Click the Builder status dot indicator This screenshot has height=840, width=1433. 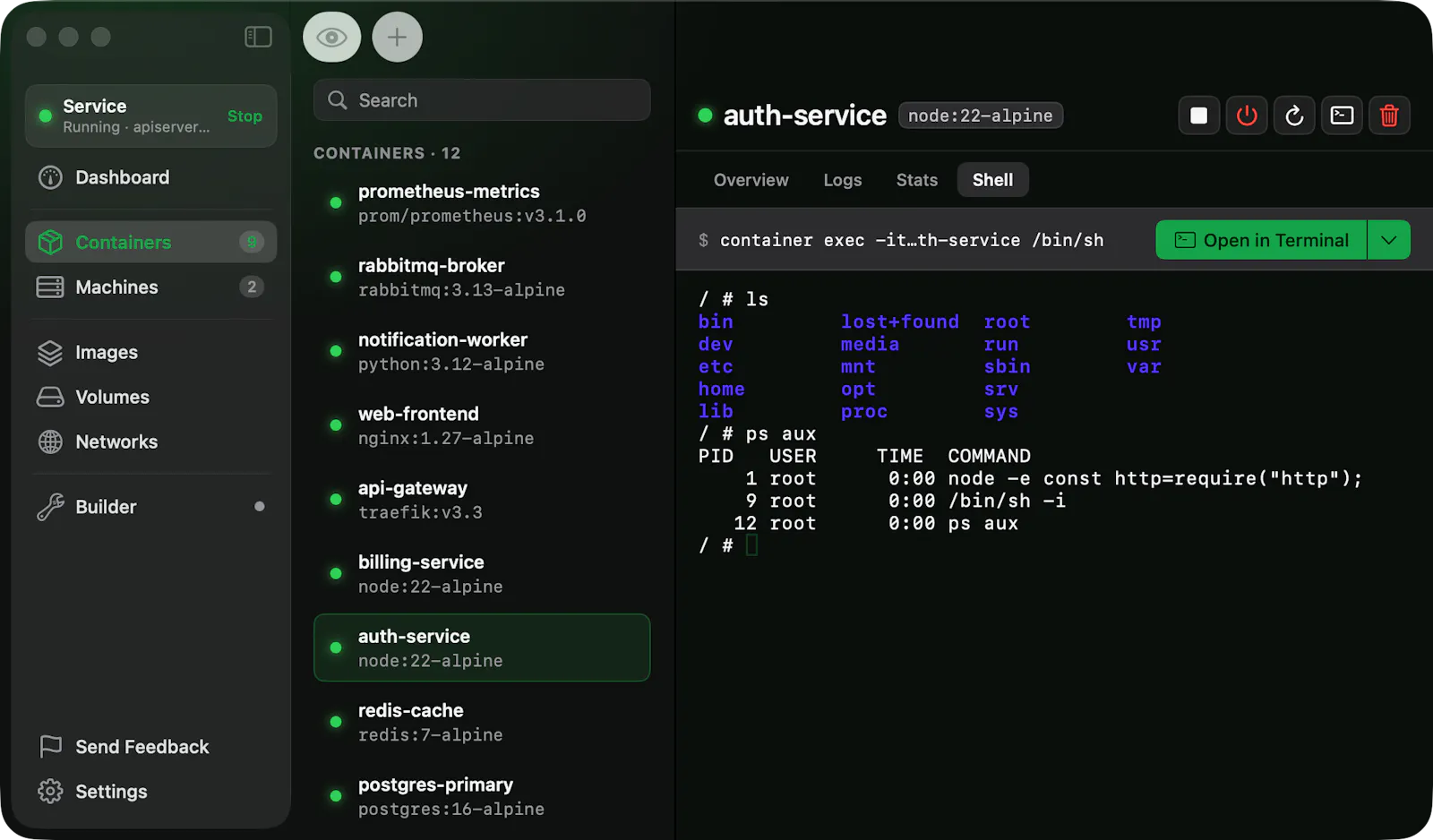click(x=259, y=507)
